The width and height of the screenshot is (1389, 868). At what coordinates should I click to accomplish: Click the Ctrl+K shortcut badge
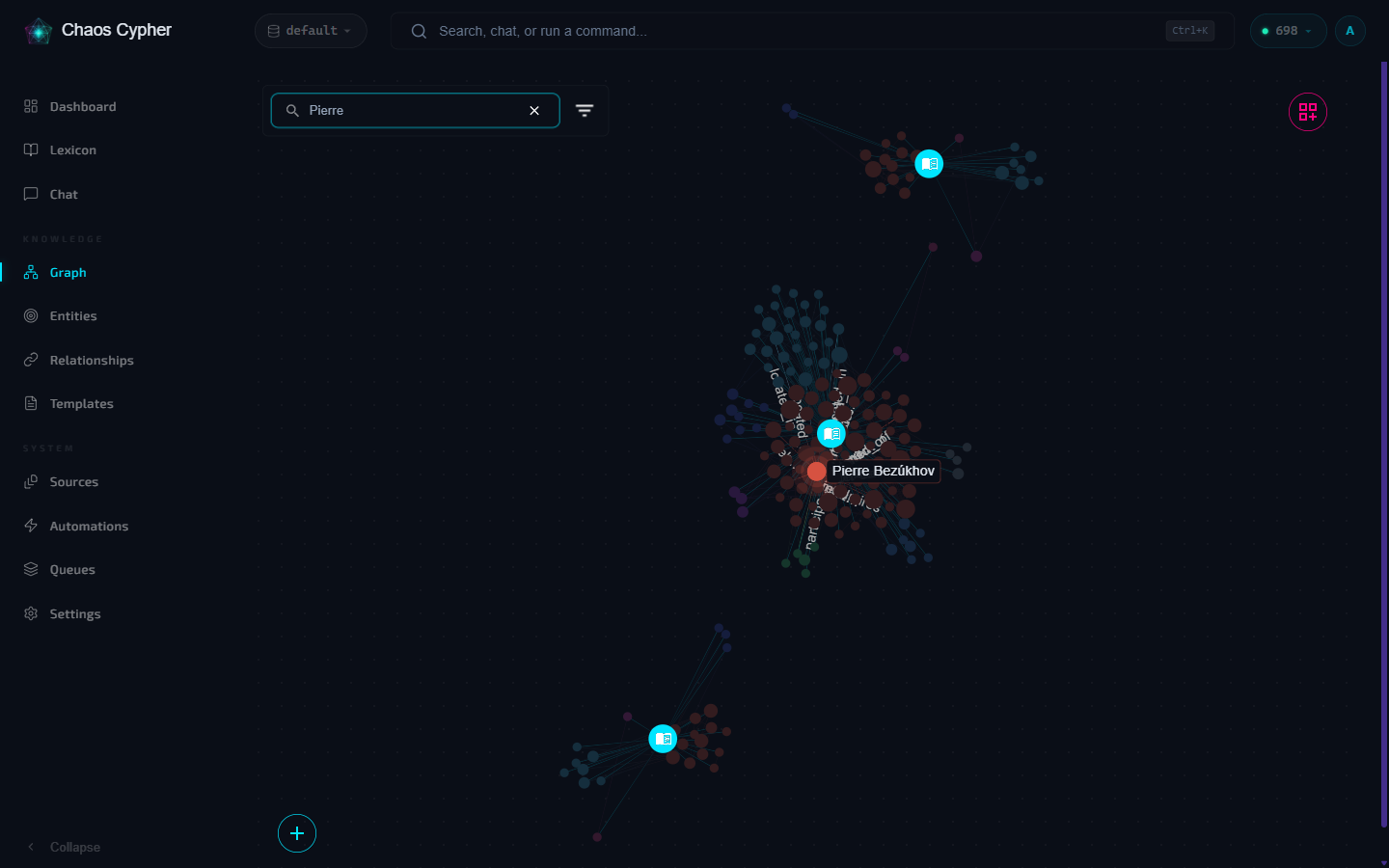[1189, 31]
